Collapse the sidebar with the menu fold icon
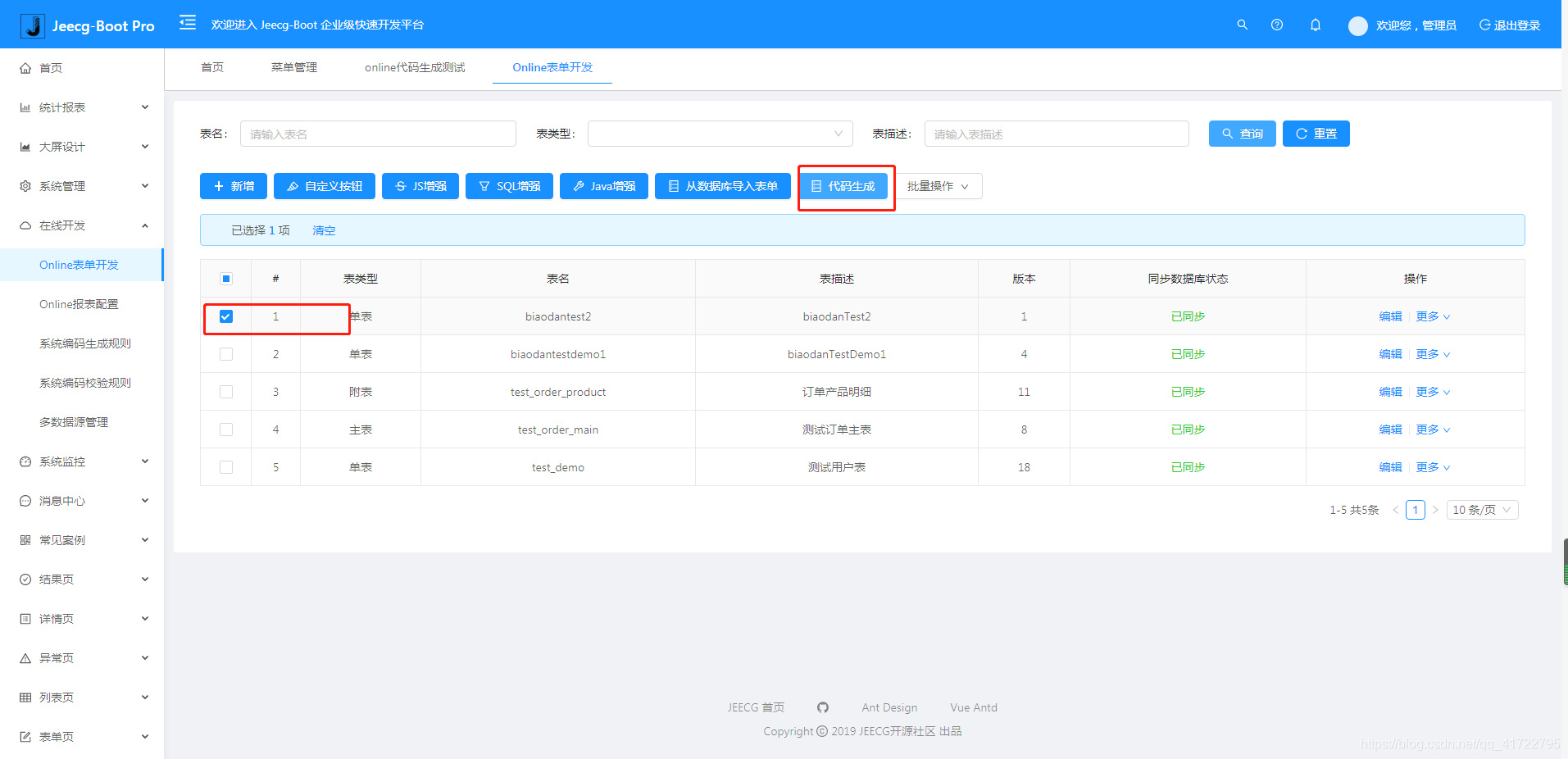 coord(188,22)
